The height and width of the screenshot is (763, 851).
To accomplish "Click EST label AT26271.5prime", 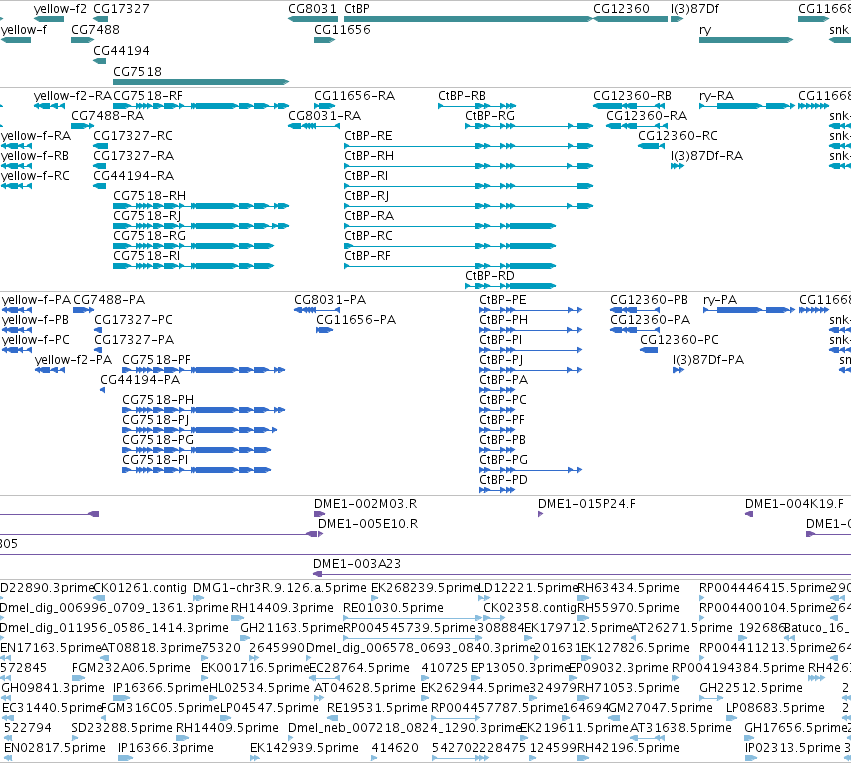I will 682,628.
